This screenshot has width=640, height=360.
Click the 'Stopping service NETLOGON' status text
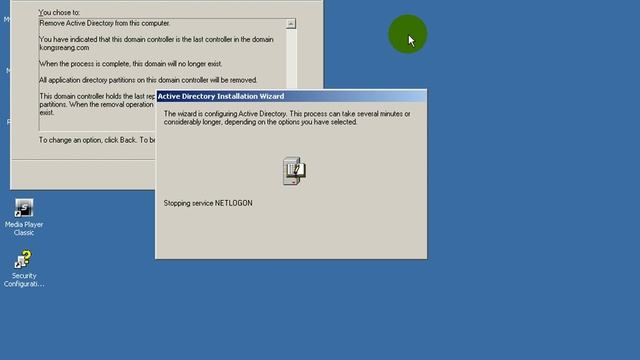[208, 203]
